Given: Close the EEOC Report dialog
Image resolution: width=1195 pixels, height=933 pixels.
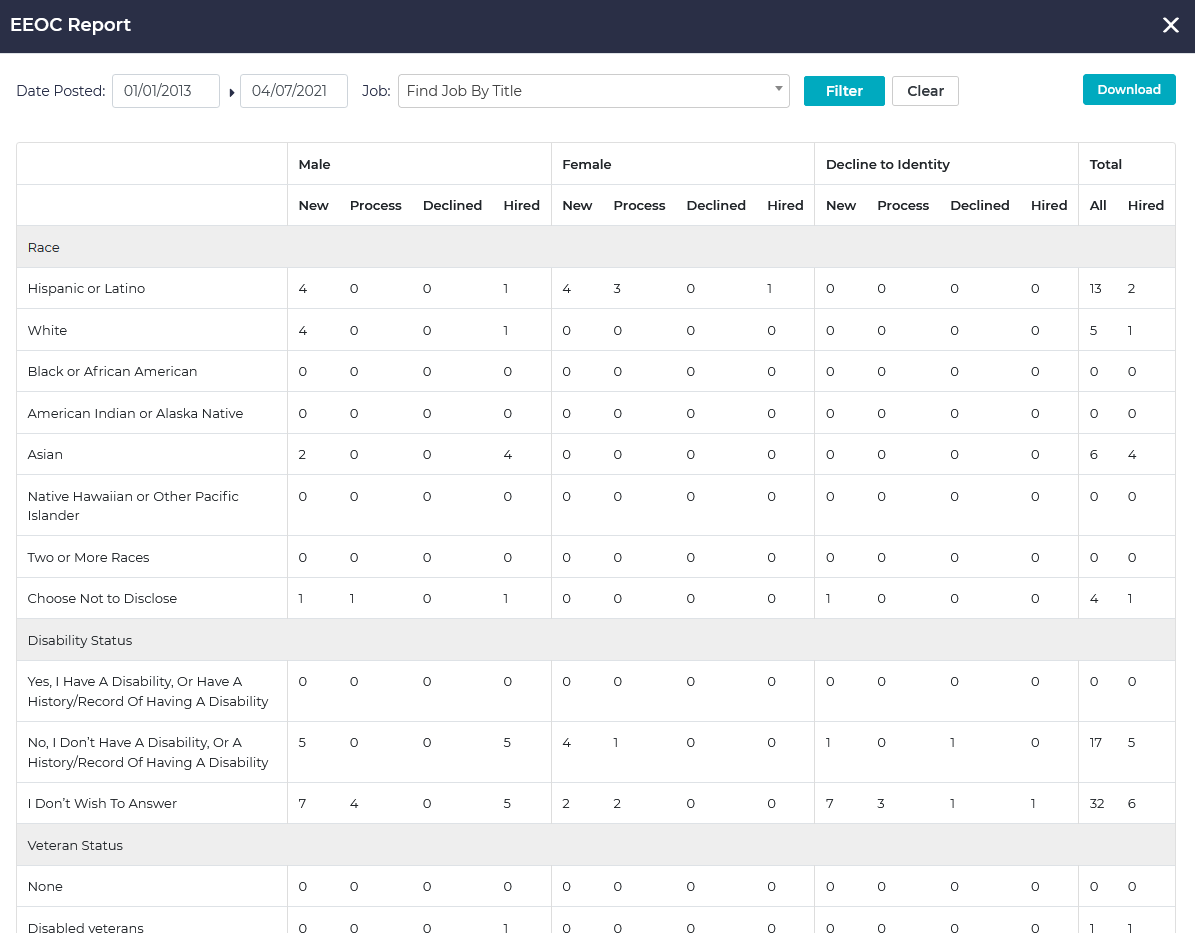Looking at the screenshot, I should (x=1170, y=26).
